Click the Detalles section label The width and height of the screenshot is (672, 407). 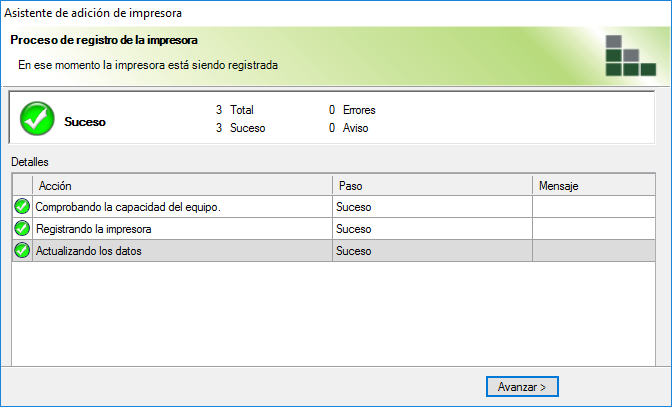[x=30, y=162]
